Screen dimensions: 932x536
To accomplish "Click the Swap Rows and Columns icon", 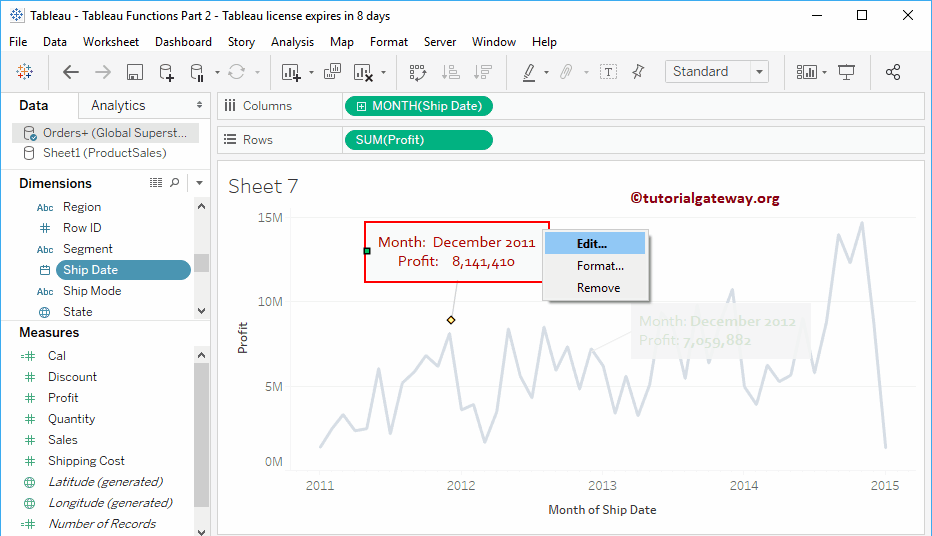I will [418, 72].
